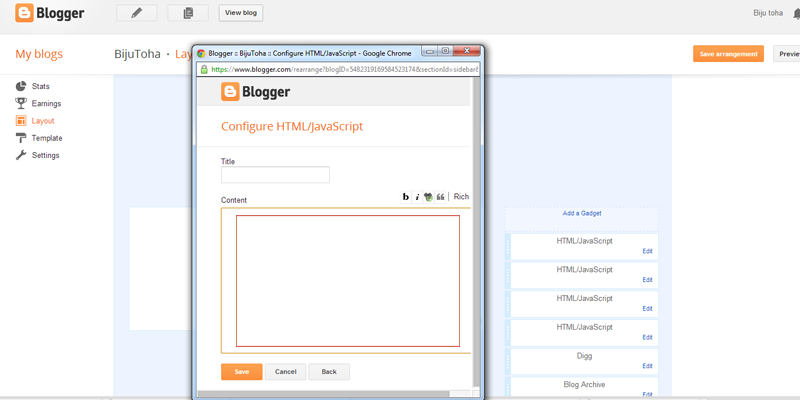Viewport: 800px width, 400px height.
Task: Apply blockquote with the quote icon
Action: coord(440,197)
